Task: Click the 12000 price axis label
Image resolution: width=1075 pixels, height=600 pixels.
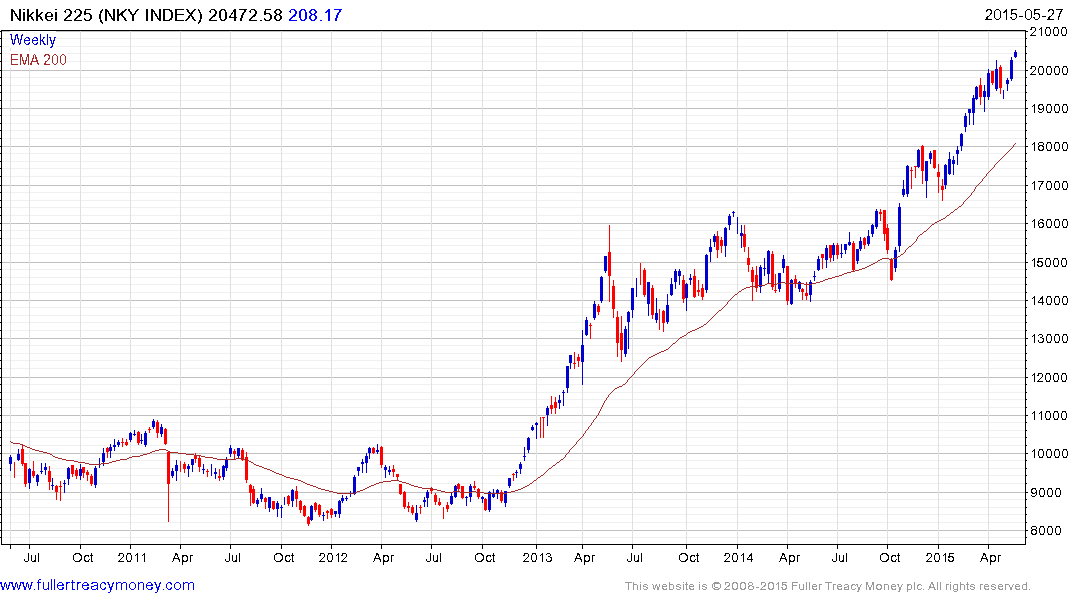Action: click(x=1048, y=377)
